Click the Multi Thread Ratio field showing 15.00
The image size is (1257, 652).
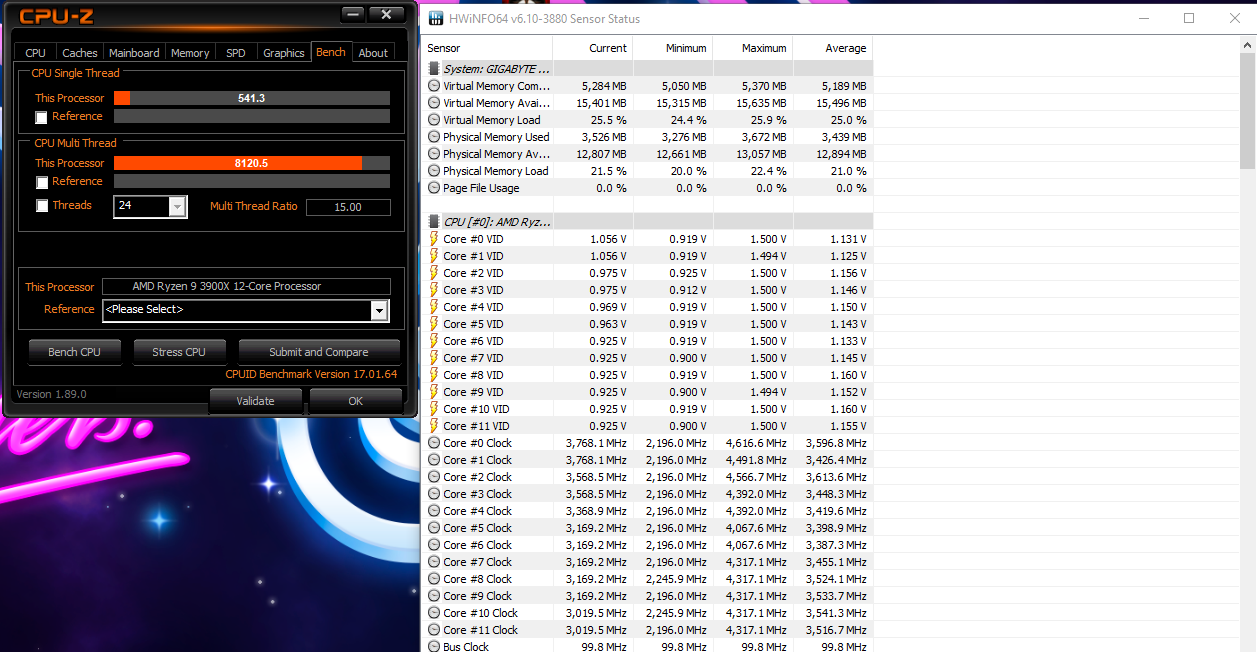[x=348, y=207]
